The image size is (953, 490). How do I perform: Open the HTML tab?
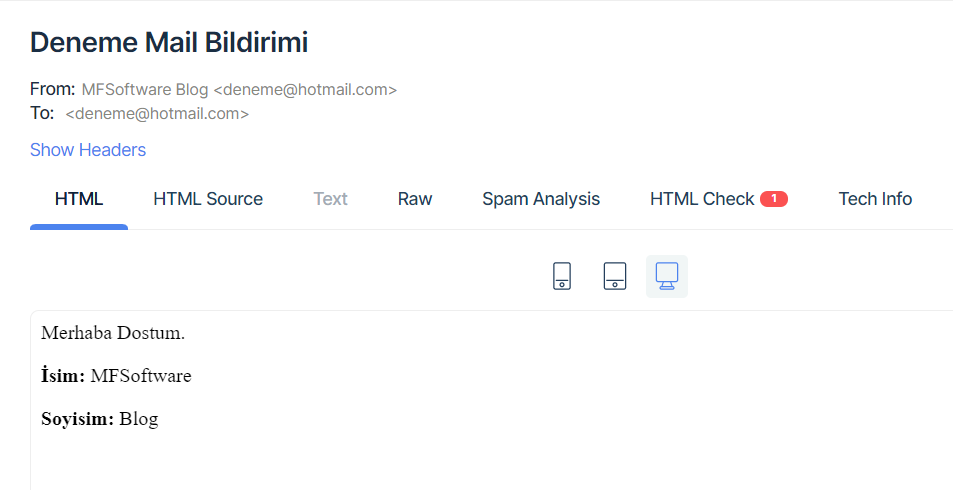[79, 199]
